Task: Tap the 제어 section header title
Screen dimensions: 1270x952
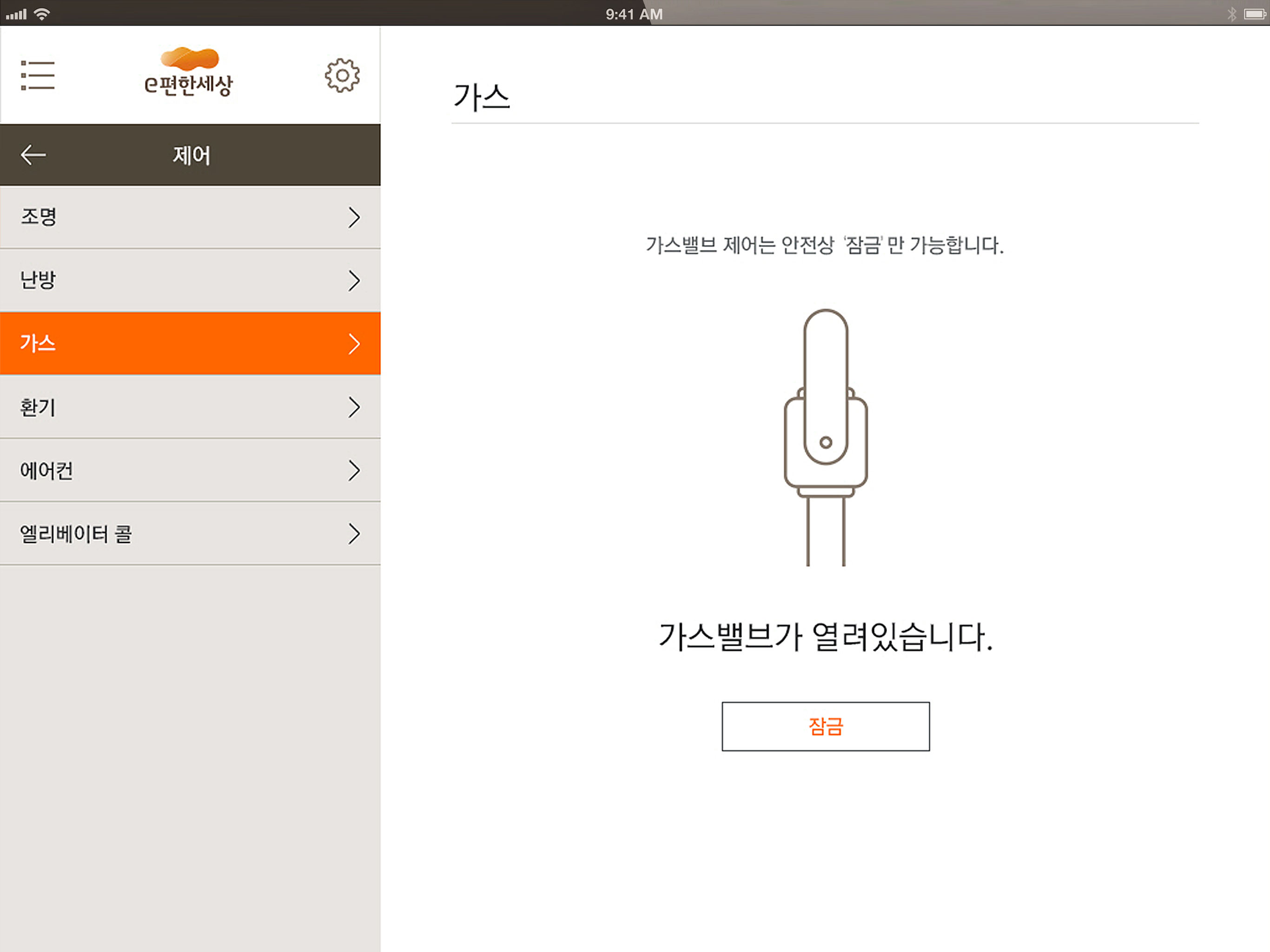Action: pyautogui.click(x=192, y=155)
